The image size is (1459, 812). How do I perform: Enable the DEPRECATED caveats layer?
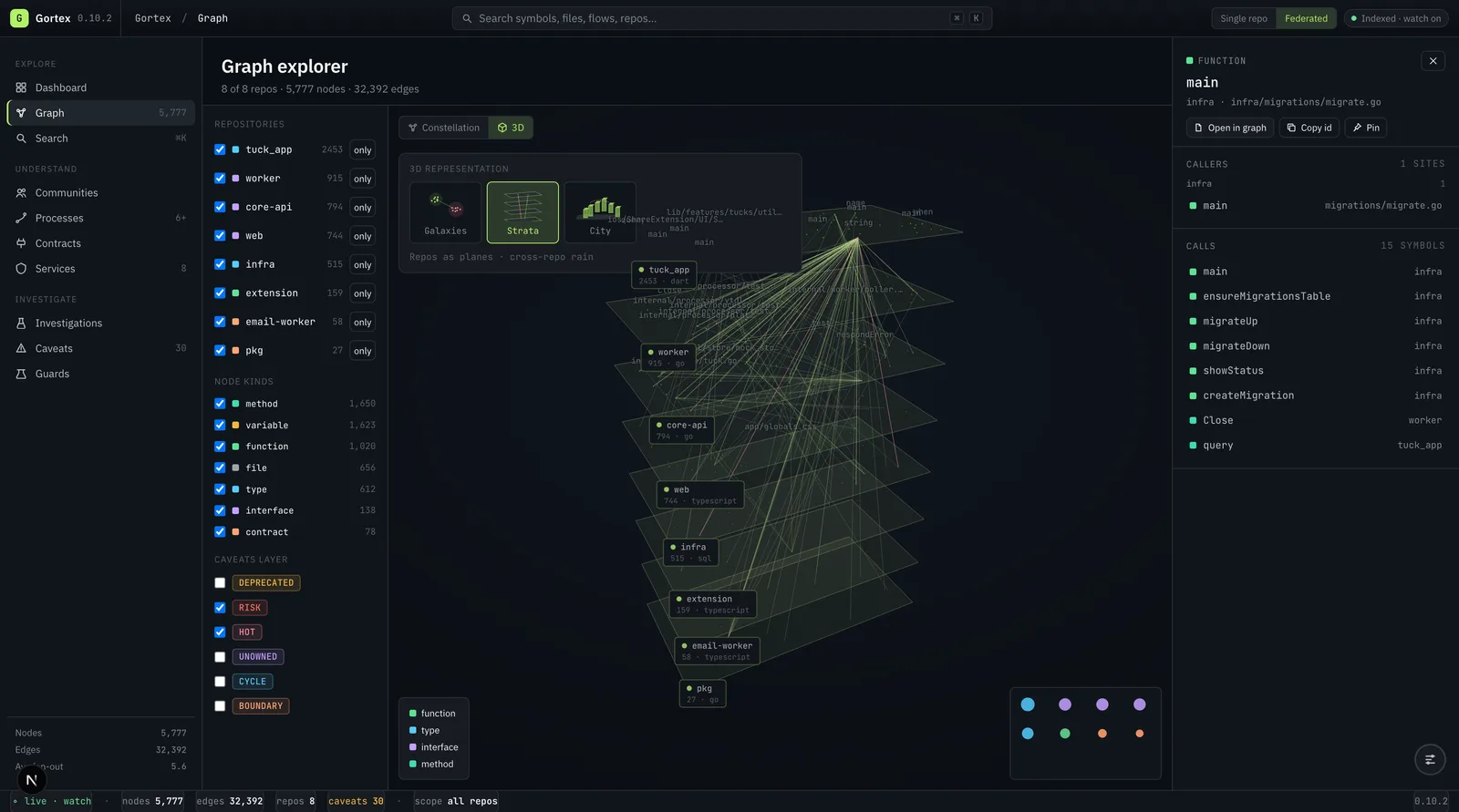(220, 583)
